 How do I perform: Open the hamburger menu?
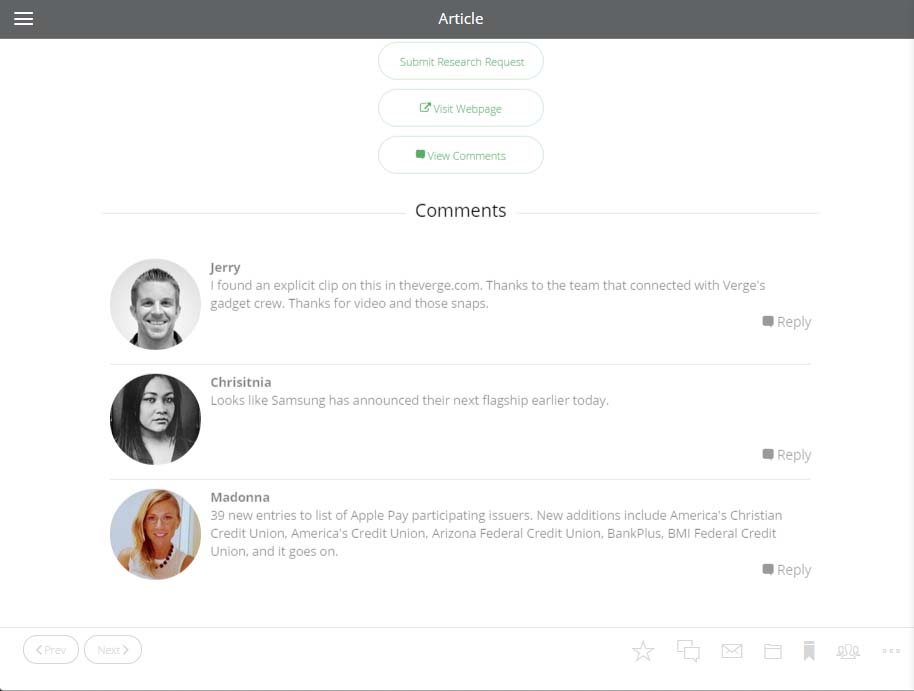point(23,19)
